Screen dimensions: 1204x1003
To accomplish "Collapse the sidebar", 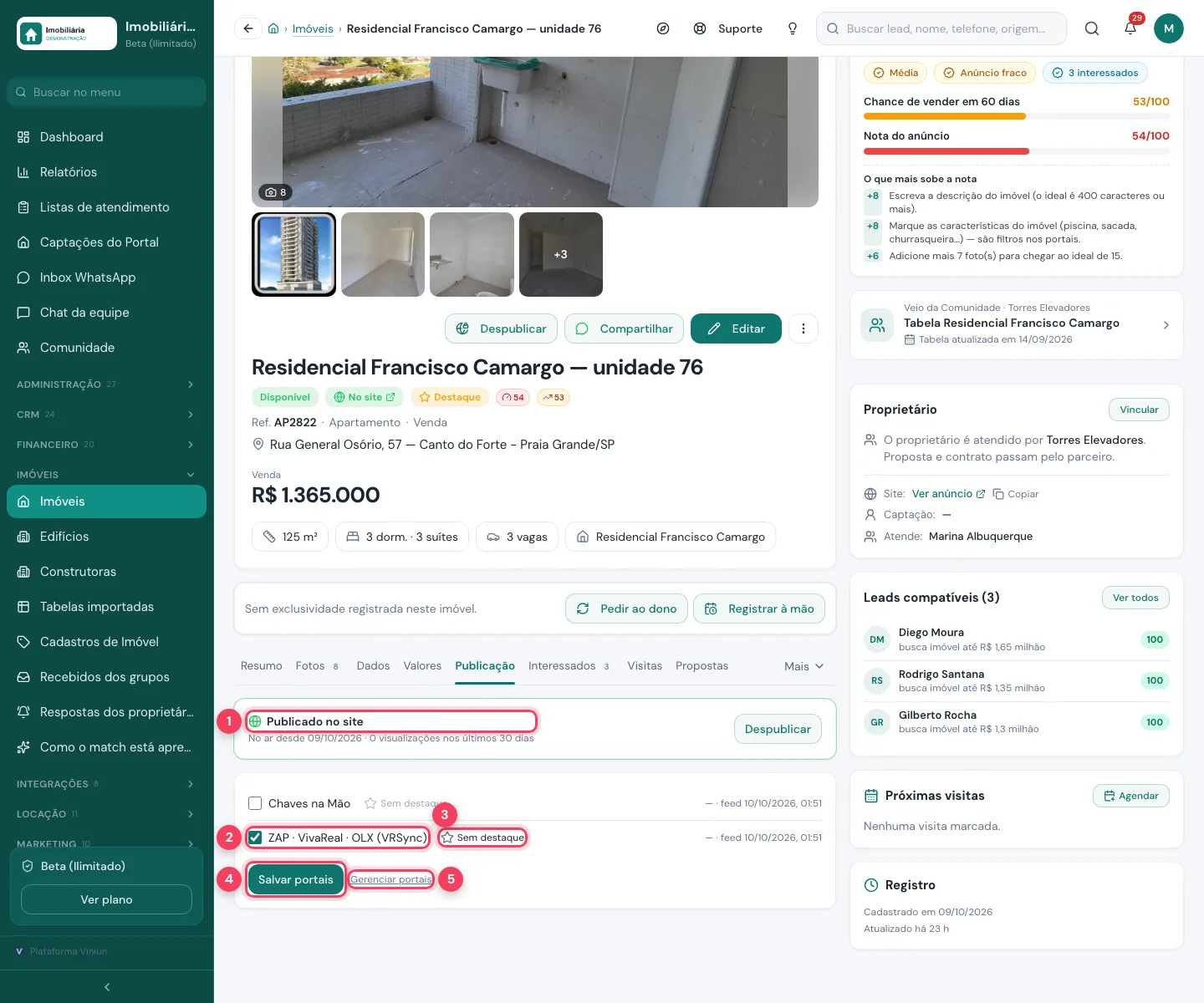I will click(107, 987).
